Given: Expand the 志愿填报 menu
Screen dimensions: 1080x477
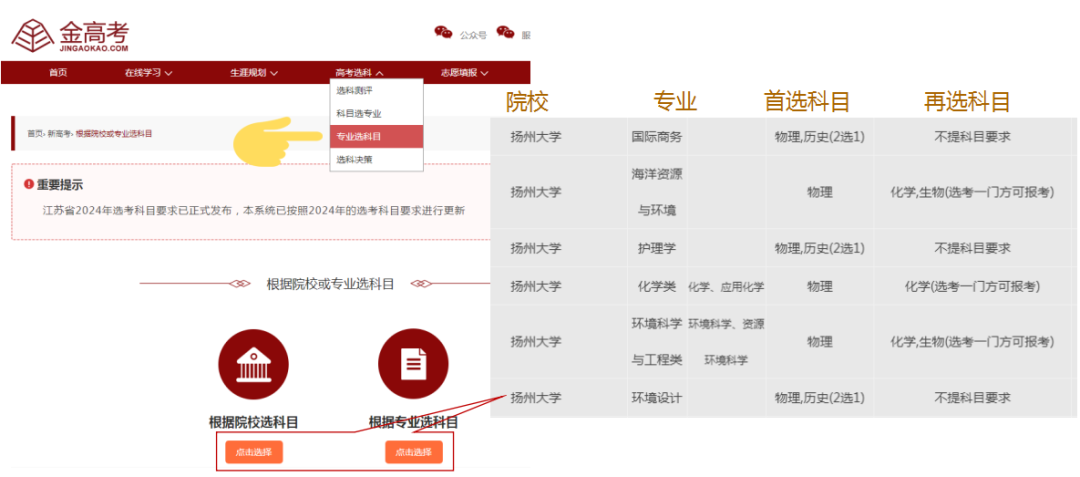Looking at the screenshot, I should 464,72.
